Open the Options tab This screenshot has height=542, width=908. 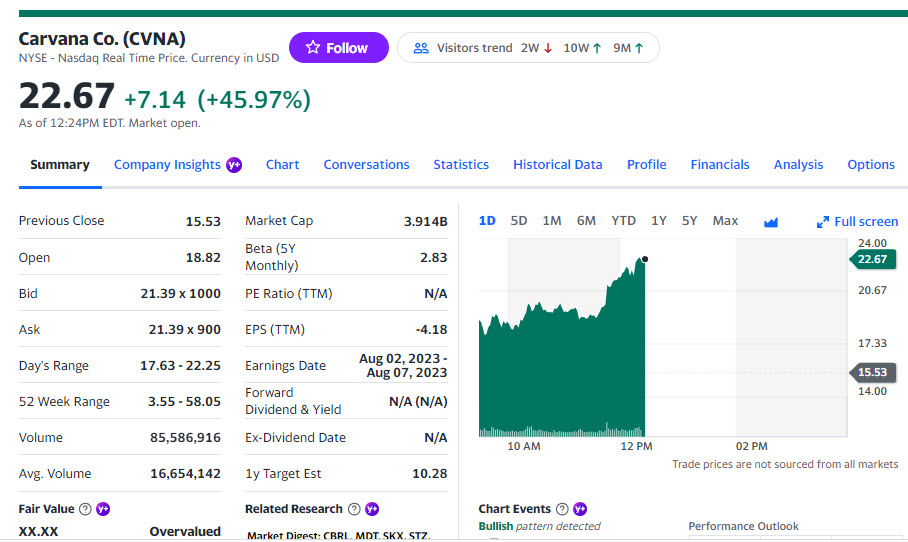(x=871, y=165)
